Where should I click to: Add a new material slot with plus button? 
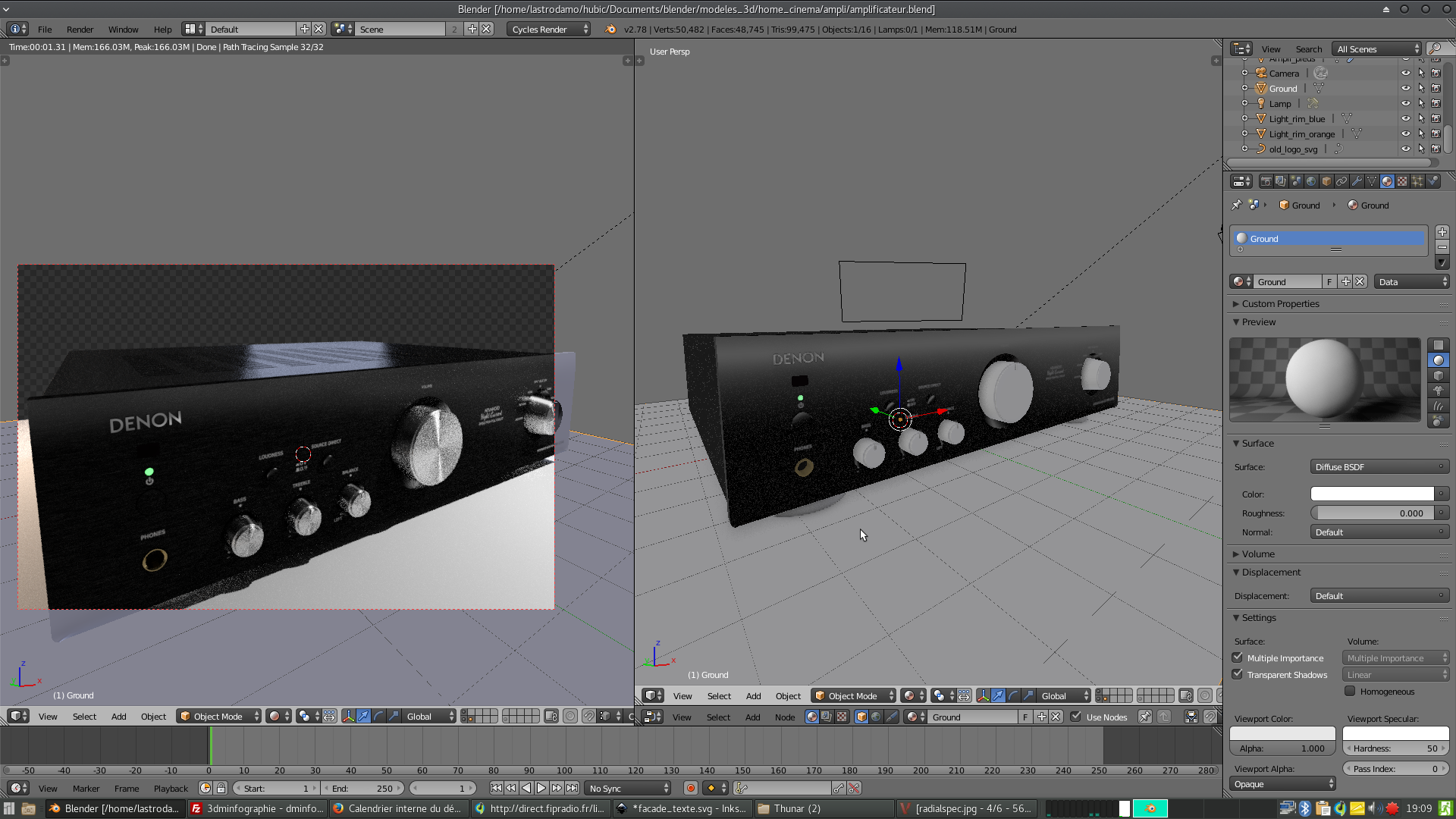point(1442,232)
